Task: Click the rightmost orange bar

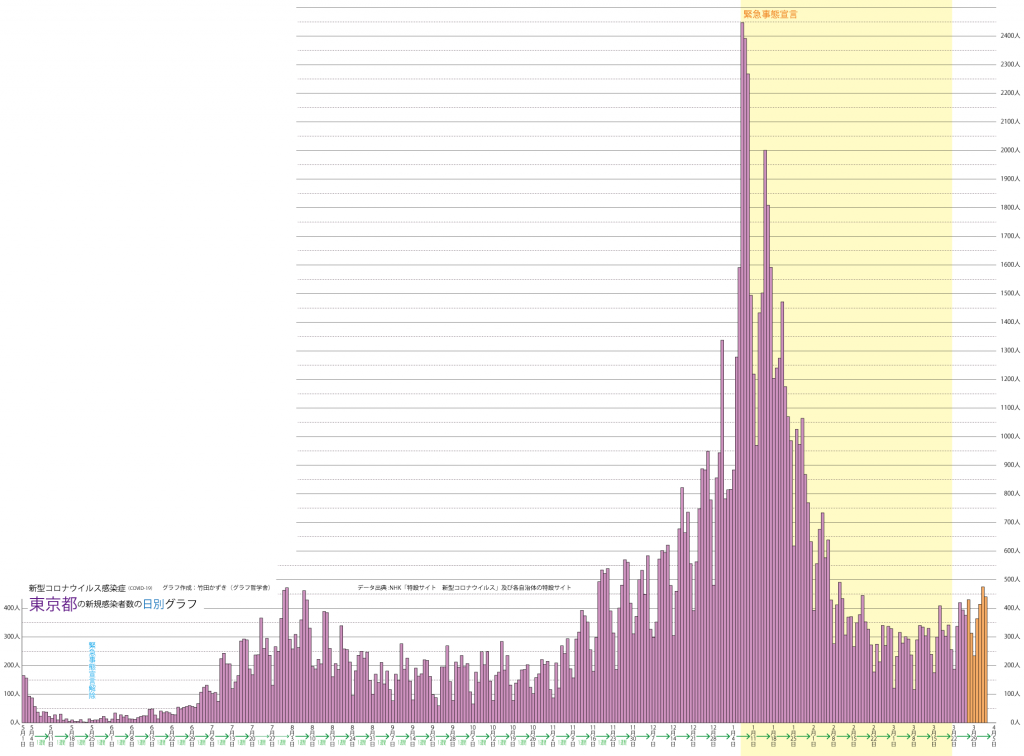Action: [986, 660]
